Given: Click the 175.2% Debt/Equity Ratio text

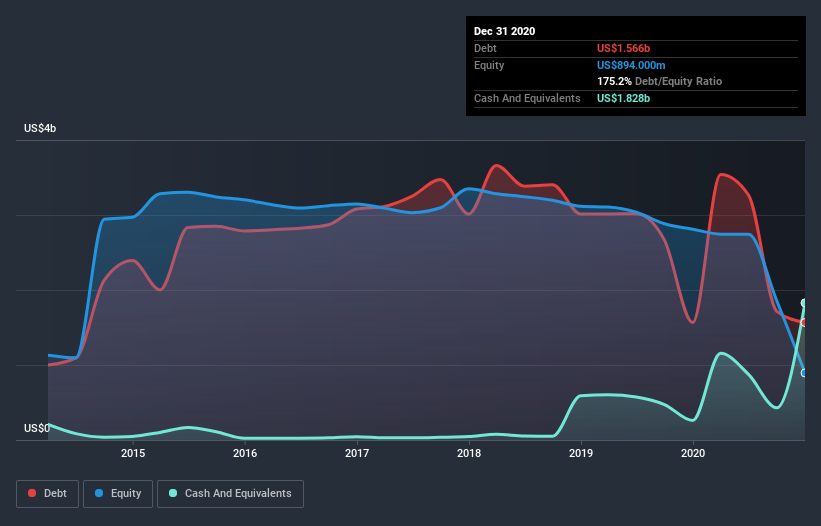Looking at the screenshot, I should click(x=659, y=81).
